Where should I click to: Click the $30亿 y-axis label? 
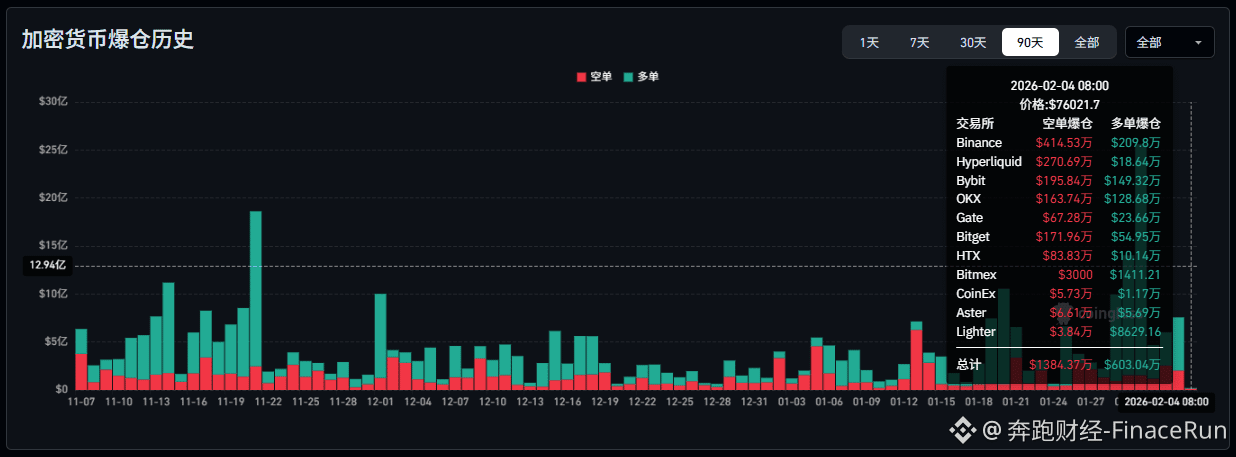pyautogui.click(x=53, y=101)
